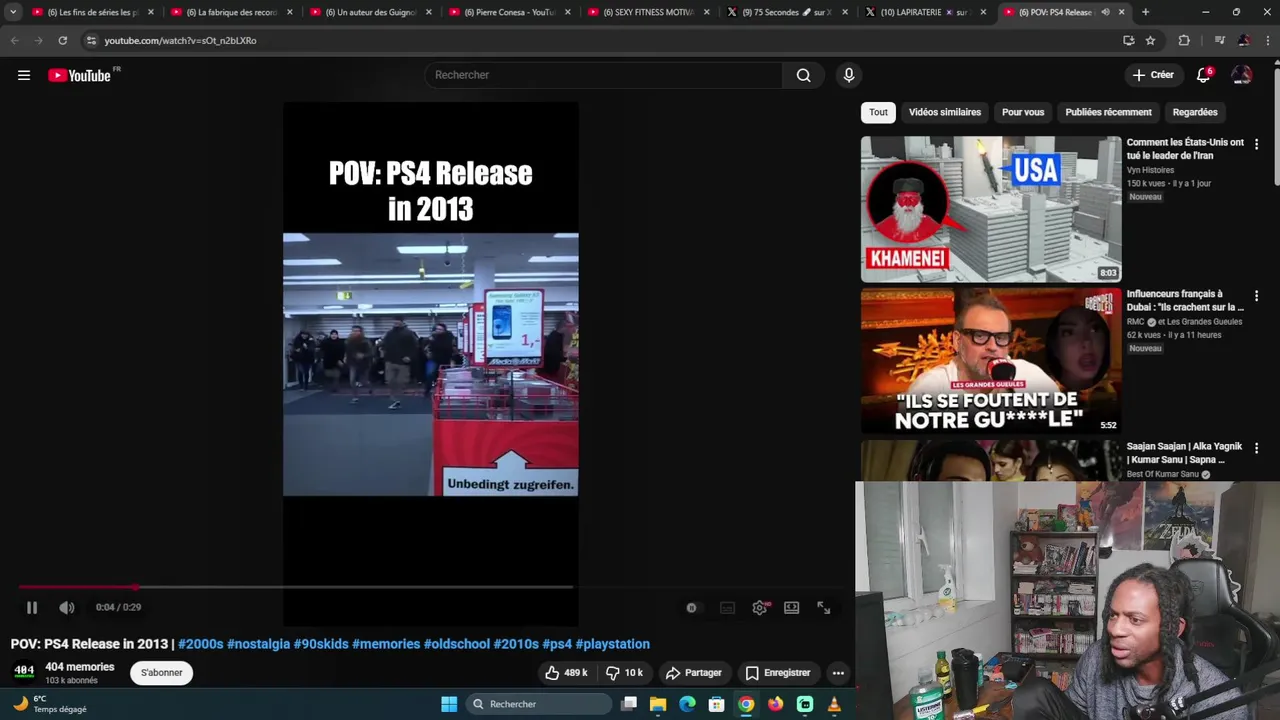This screenshot has width=1280, height=720.
Task: Toggle subtitles in the player controls
Action: pyautogui.click(x=728, y=607)
